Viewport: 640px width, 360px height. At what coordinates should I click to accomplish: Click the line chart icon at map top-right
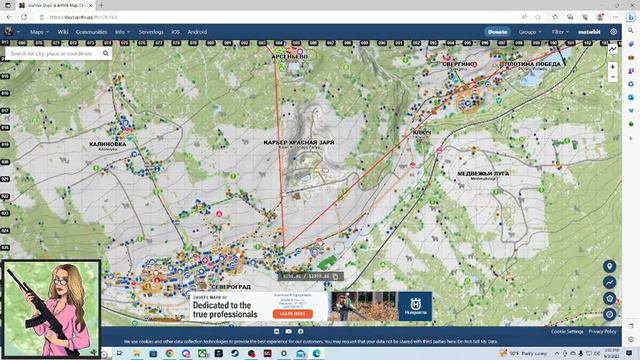pyautogui.click(x=612, y=49)
